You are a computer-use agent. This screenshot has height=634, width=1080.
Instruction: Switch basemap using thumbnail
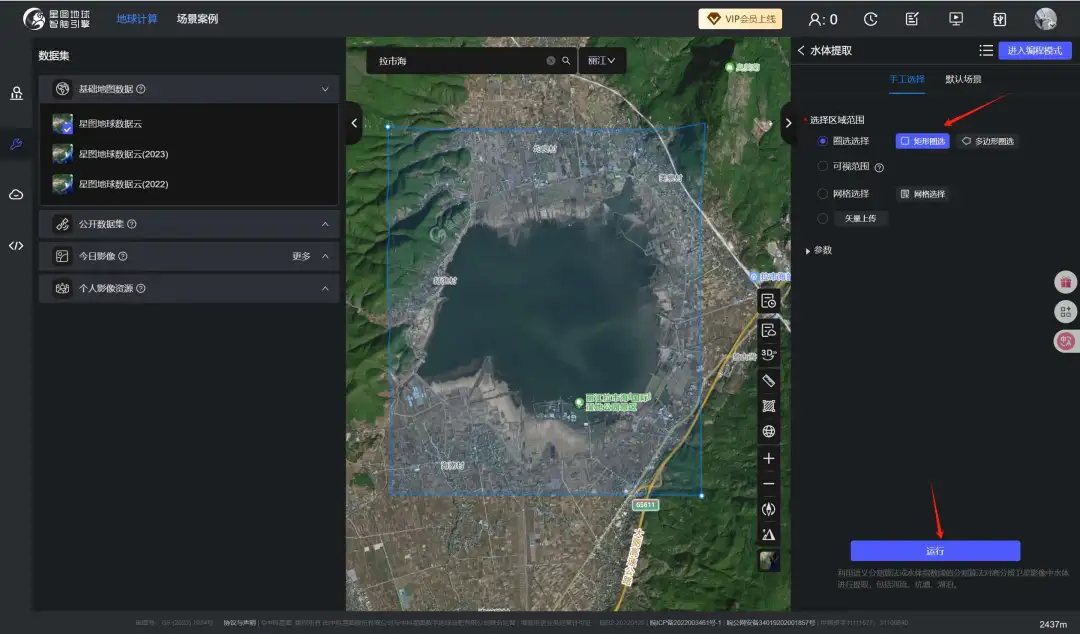point(769,560)
